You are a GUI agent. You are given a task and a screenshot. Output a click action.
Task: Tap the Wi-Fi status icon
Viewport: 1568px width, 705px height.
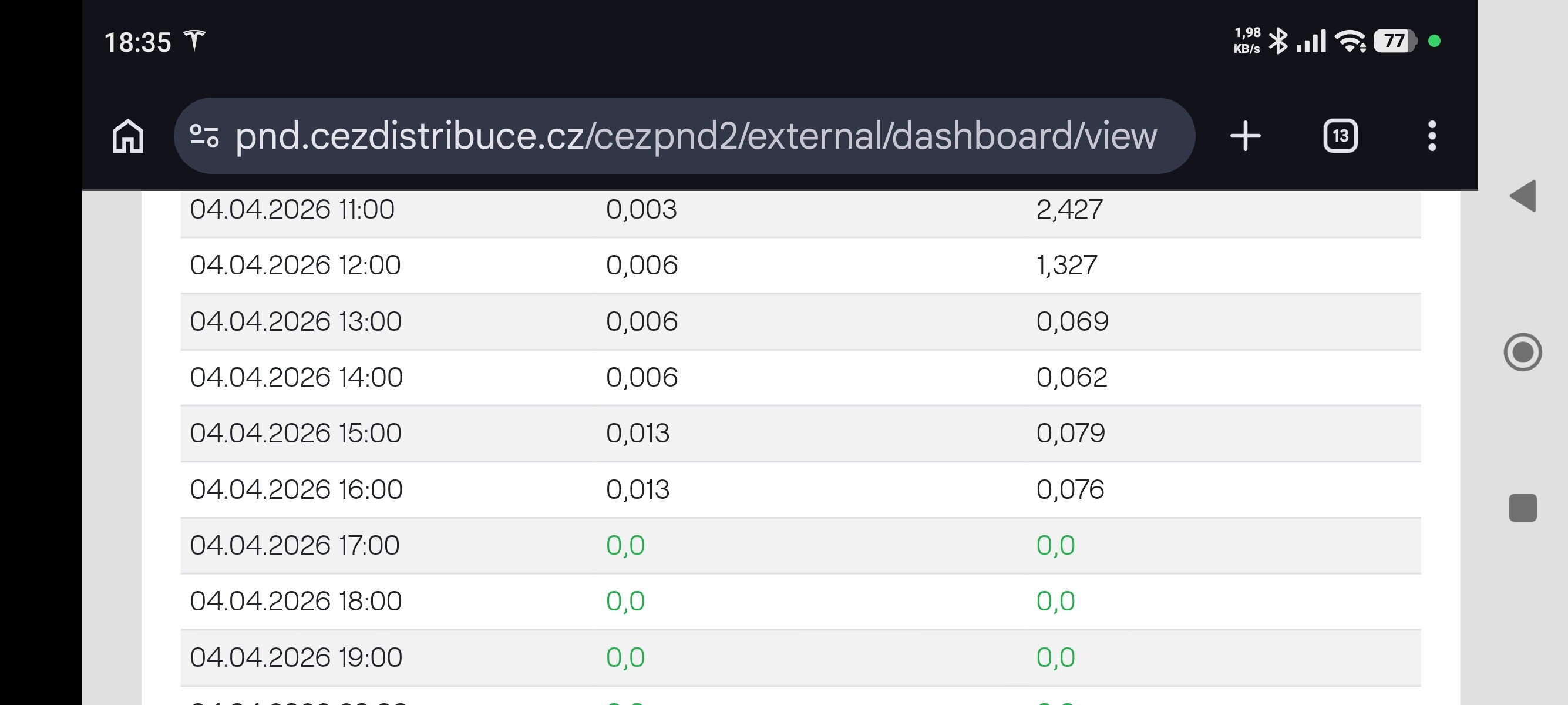(1350, 41)
